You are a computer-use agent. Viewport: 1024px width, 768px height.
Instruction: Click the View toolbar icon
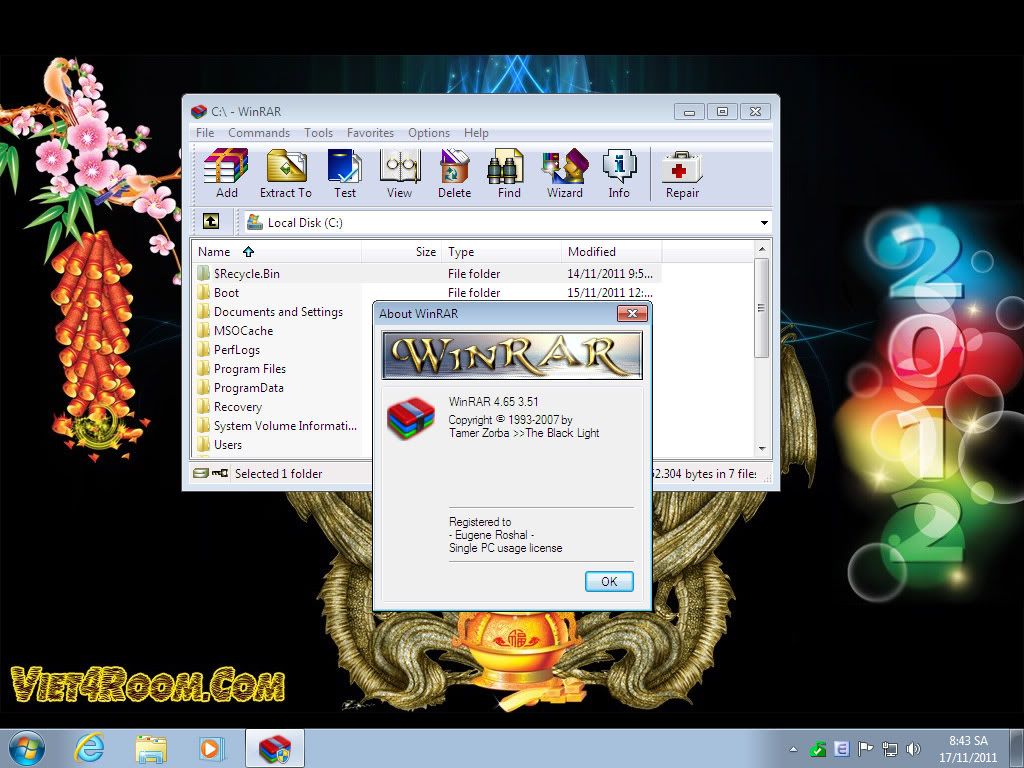coord(400,166)
